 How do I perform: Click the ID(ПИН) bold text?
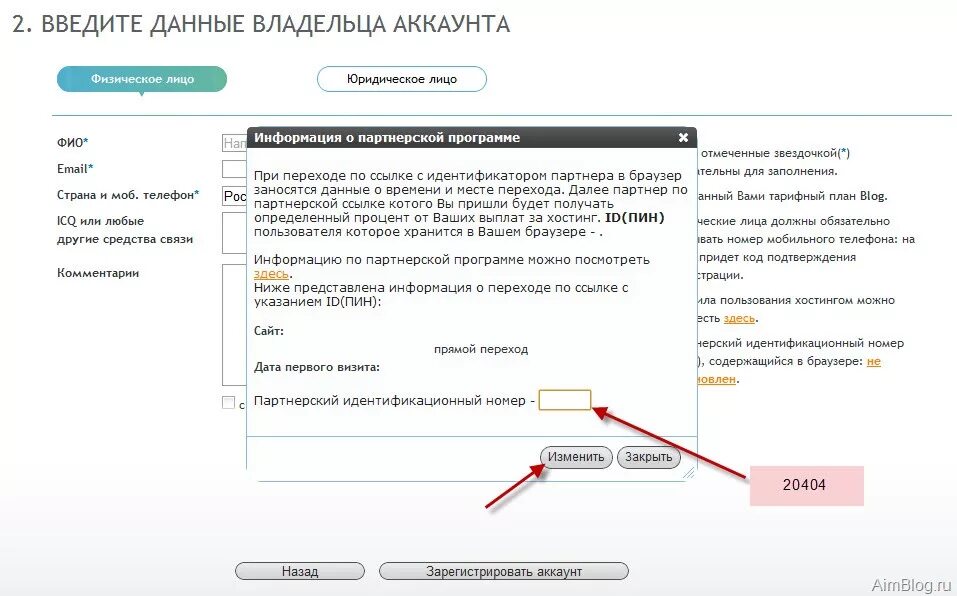pyautogui.click(x=635, y=218)
